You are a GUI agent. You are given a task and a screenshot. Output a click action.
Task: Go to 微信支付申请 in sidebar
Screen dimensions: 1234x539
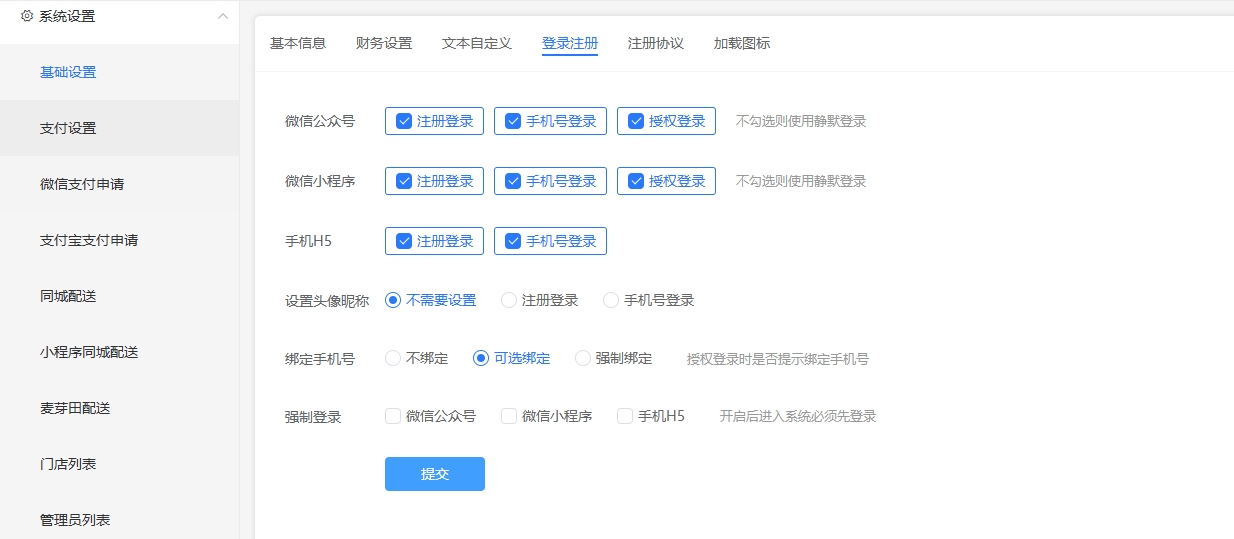(x=82, y=184)
